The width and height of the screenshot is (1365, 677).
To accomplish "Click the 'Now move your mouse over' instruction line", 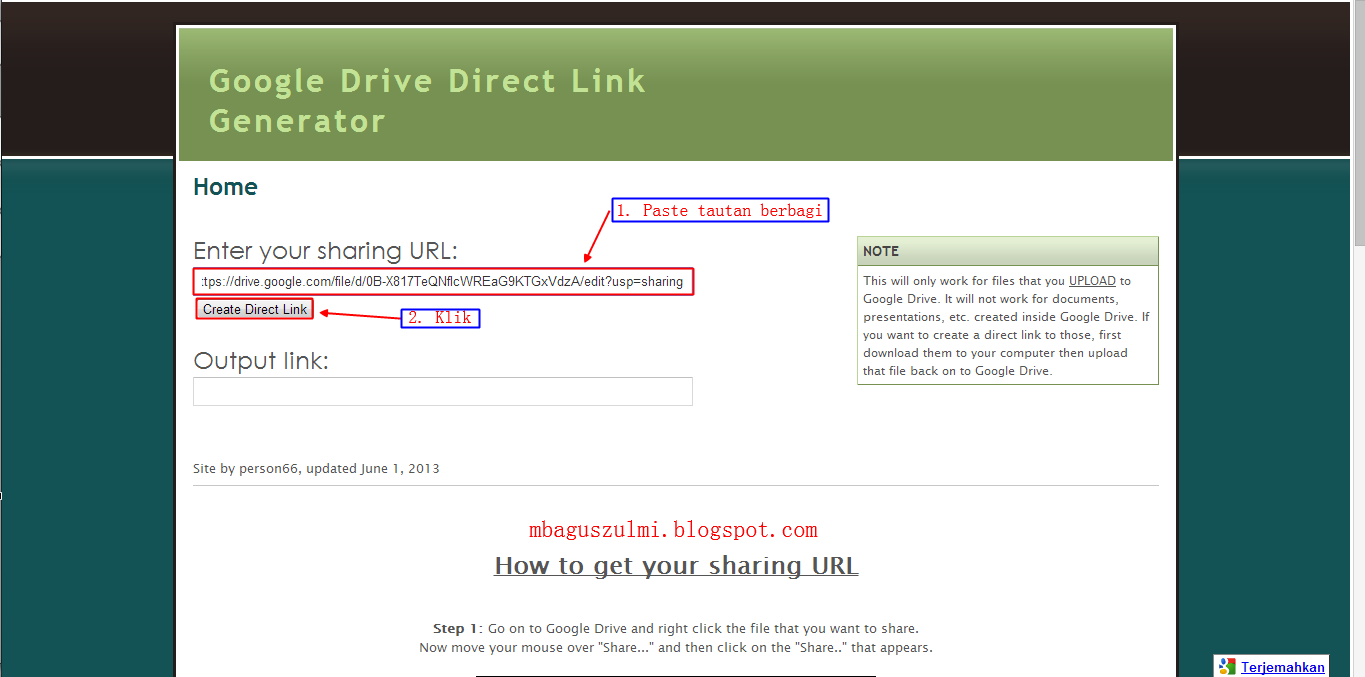I will coord(676,647).
